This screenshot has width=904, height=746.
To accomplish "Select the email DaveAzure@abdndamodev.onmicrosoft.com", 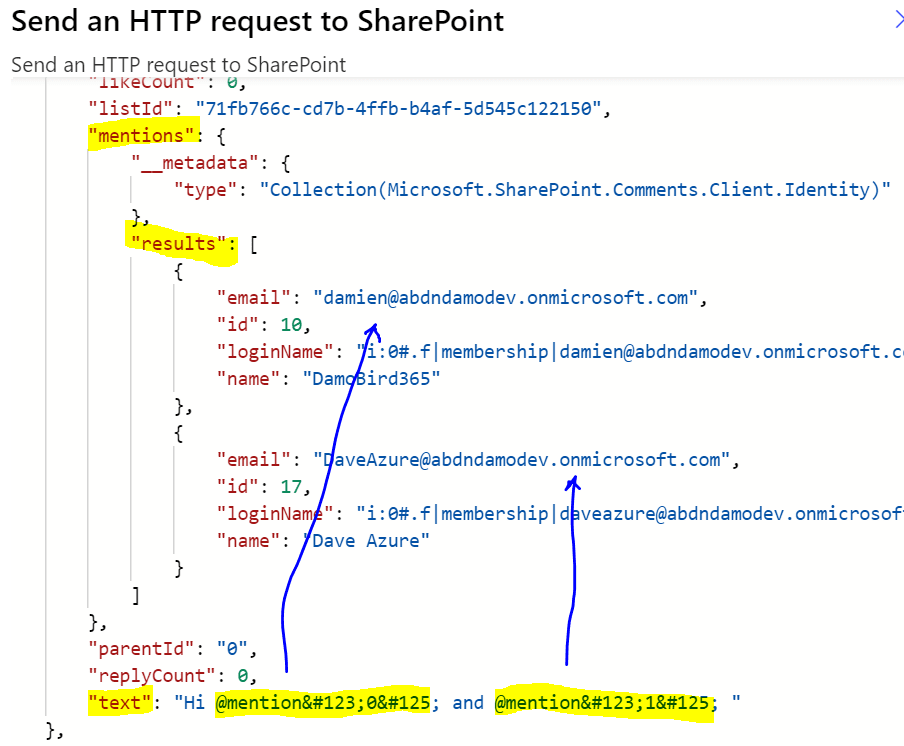I will (x=522, y=459).
